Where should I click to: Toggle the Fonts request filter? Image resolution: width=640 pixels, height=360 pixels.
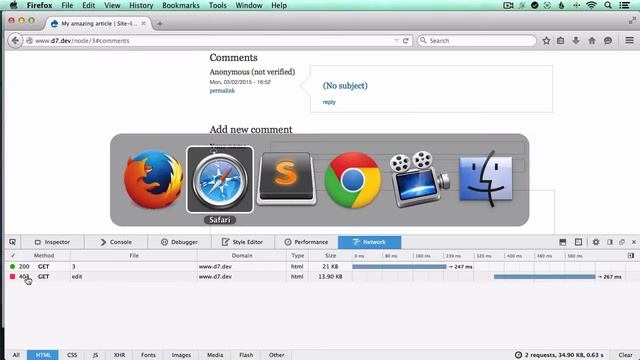(x=148, y=355)
